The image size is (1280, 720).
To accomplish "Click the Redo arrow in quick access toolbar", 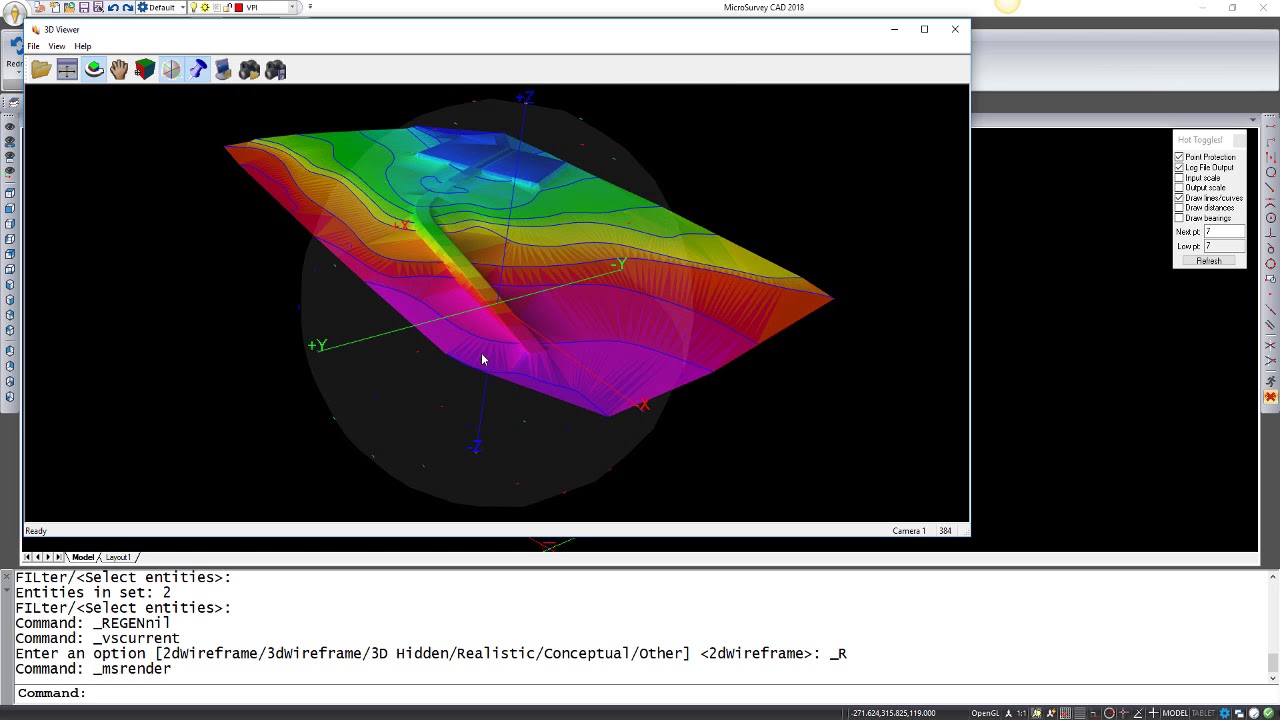I will click(127, 7).
